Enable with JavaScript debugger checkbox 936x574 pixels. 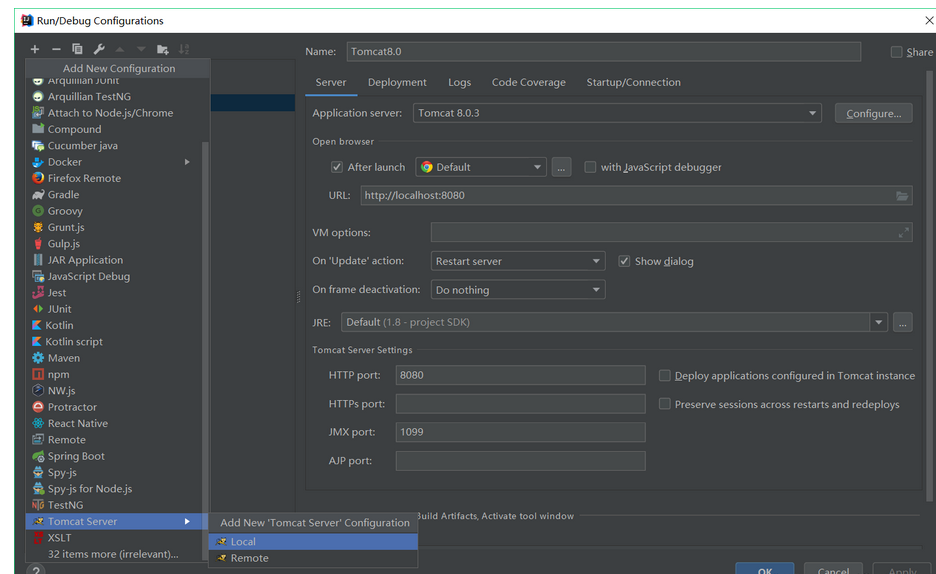(x=590, y=167)
